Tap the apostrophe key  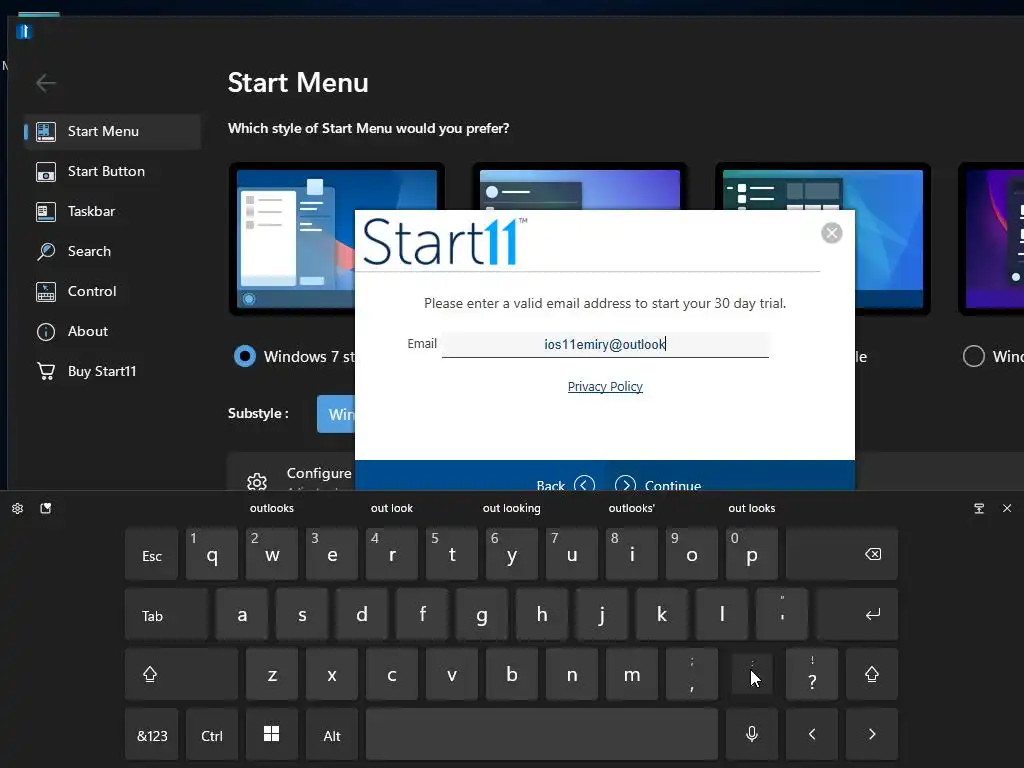pos(782,615)
